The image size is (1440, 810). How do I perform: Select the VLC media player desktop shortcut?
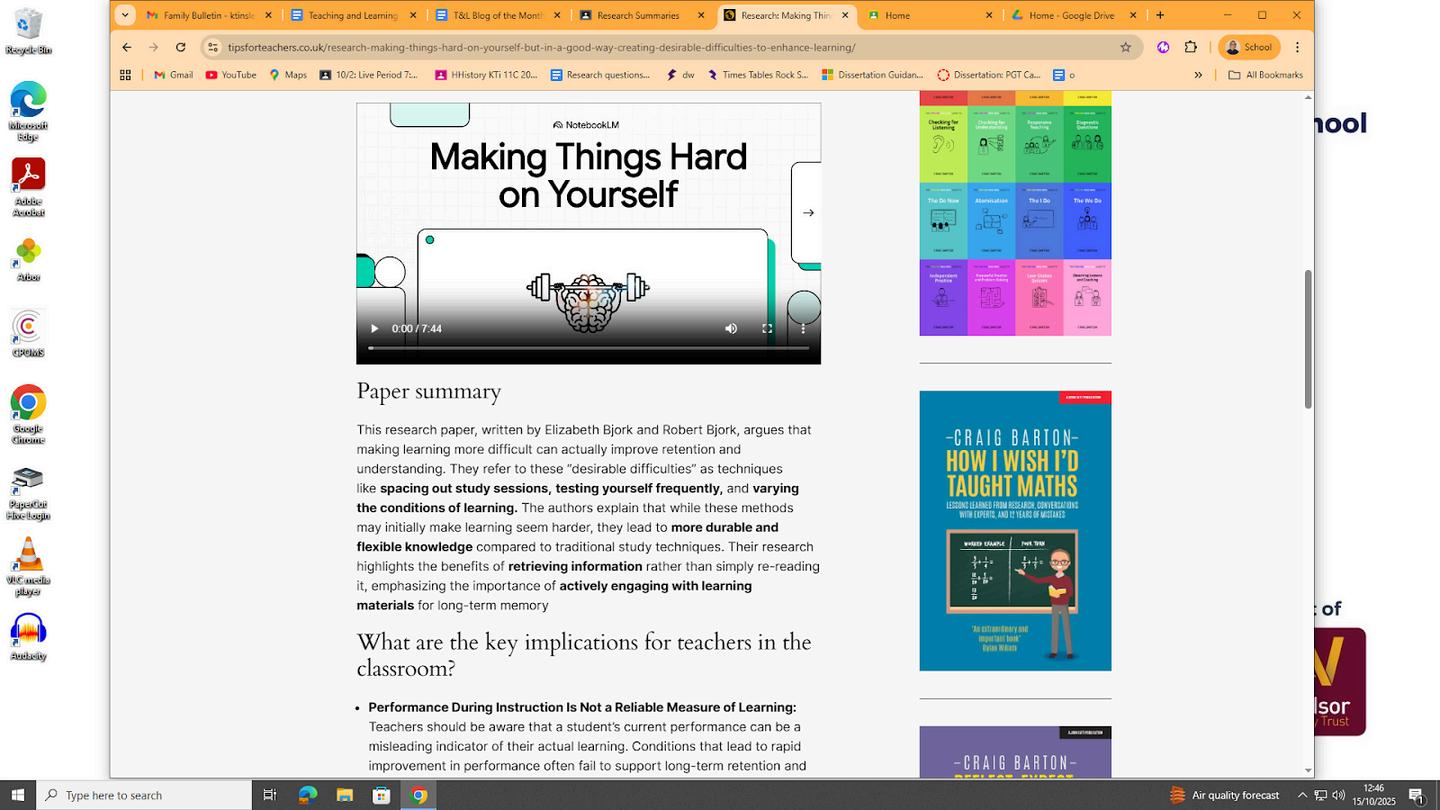point(28,567)
